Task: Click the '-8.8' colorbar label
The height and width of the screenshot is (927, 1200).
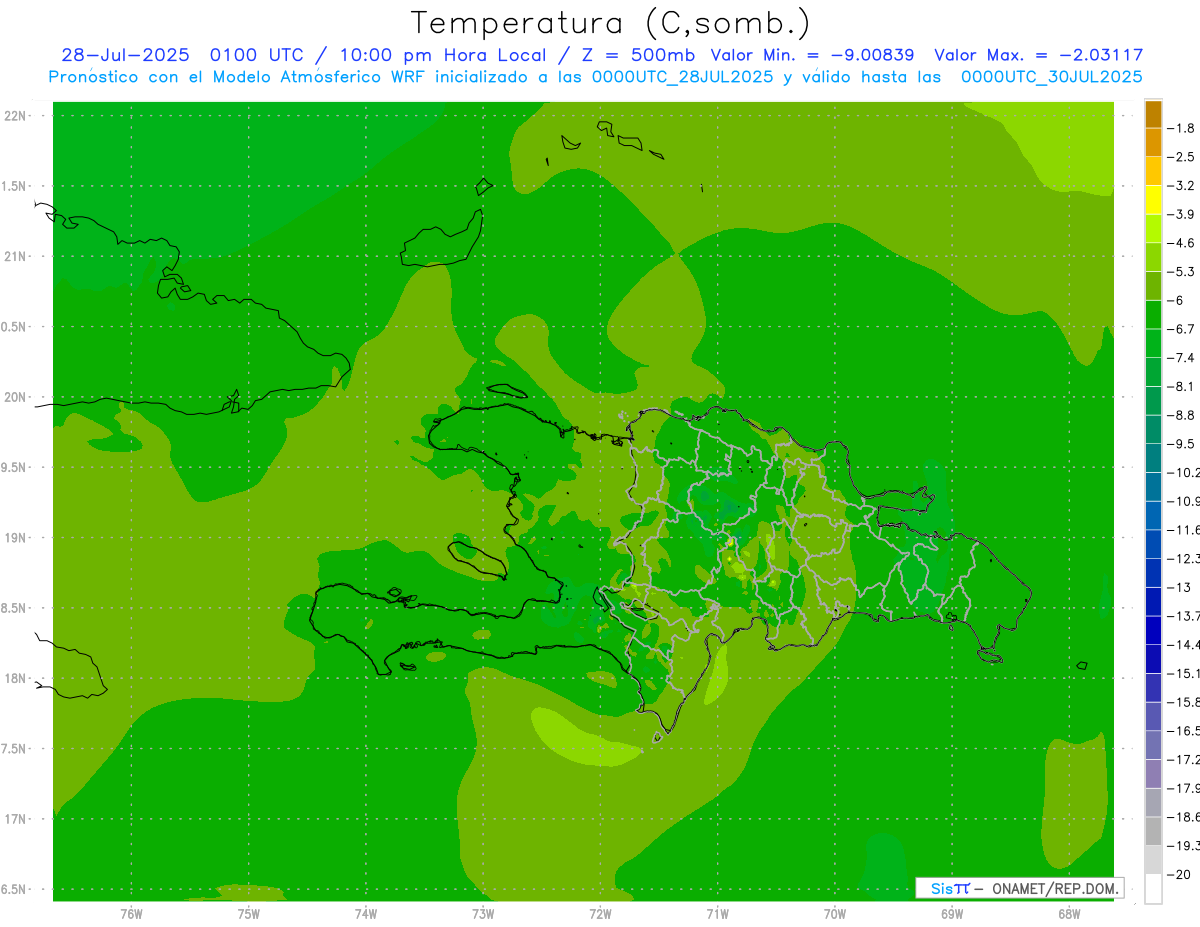Action: [x=1181, y=415]
